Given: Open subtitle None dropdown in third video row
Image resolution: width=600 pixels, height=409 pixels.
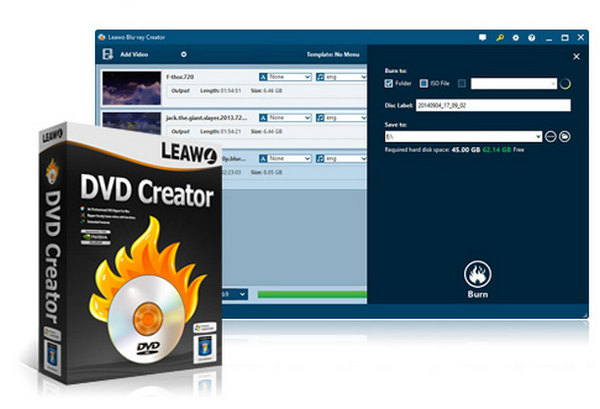Looking at the screenshot, I should [289, 158].
